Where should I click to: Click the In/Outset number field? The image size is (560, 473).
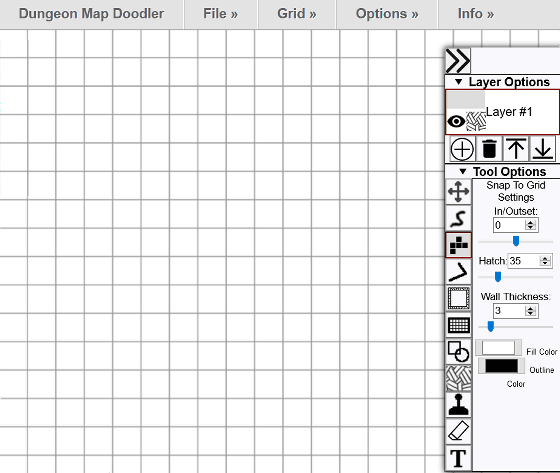pos(516,225)
